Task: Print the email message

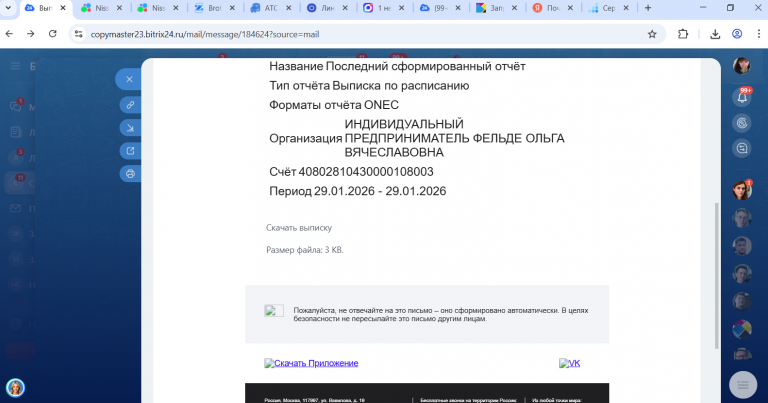Action: pyautogui.click(x=130, y=174)
